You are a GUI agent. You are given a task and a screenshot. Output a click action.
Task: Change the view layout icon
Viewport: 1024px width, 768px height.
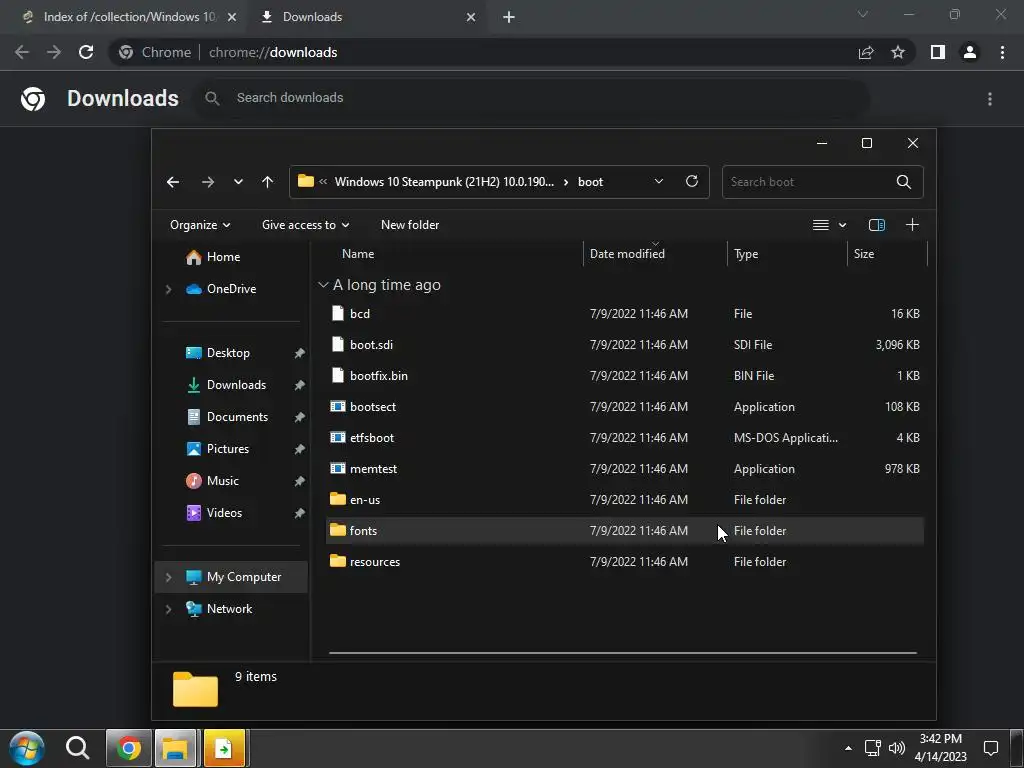821,225
